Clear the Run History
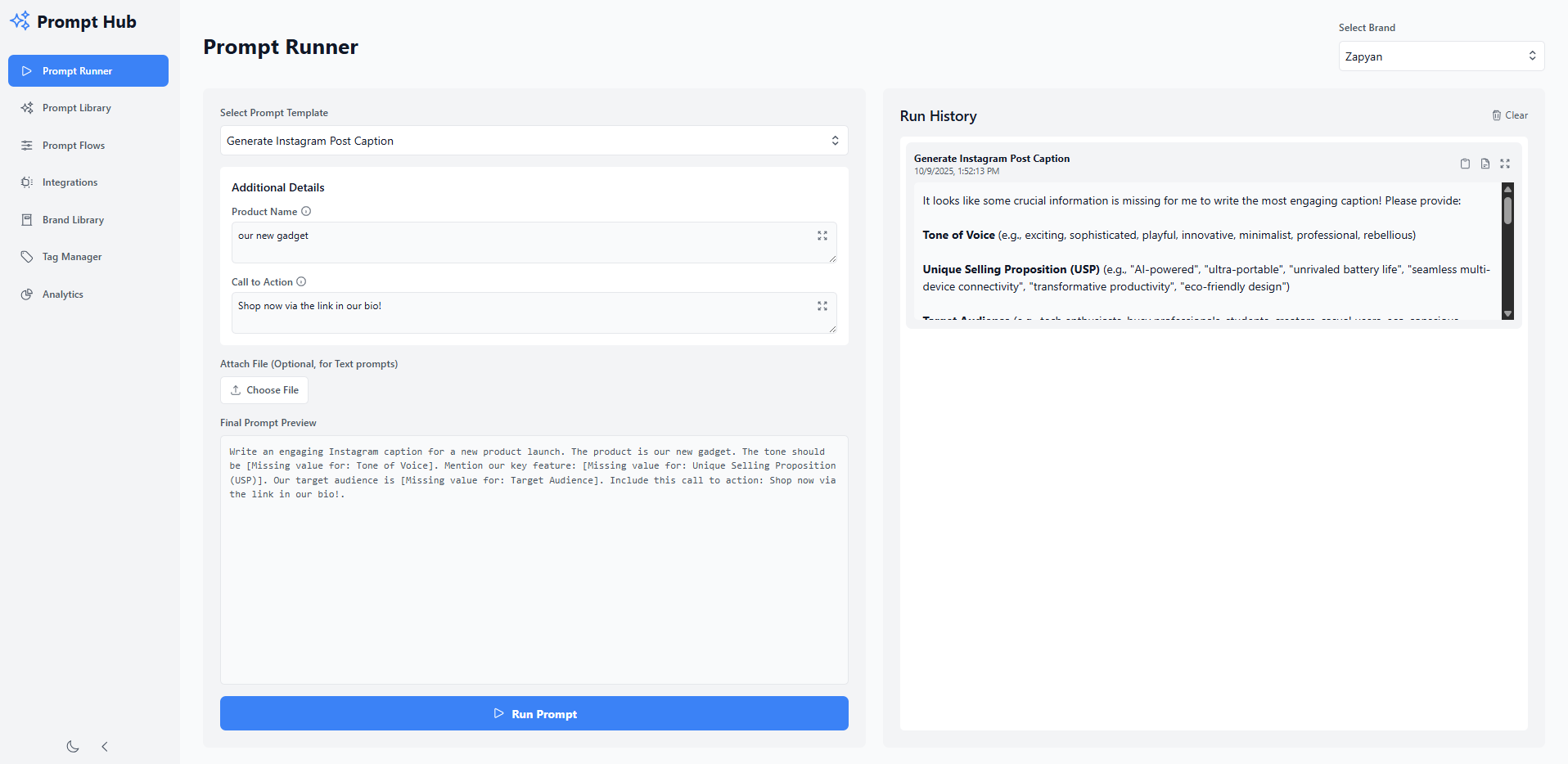 point(1510,115)
